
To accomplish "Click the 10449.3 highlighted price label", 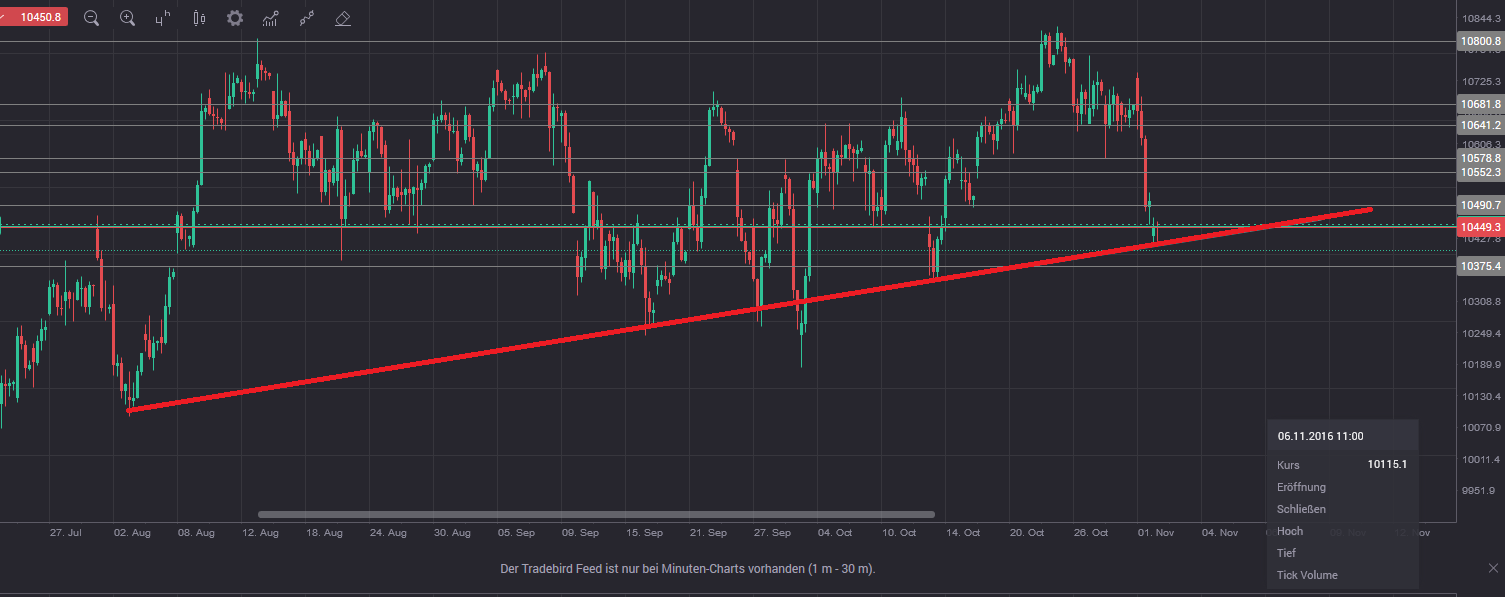I will tap(1480, 227).
